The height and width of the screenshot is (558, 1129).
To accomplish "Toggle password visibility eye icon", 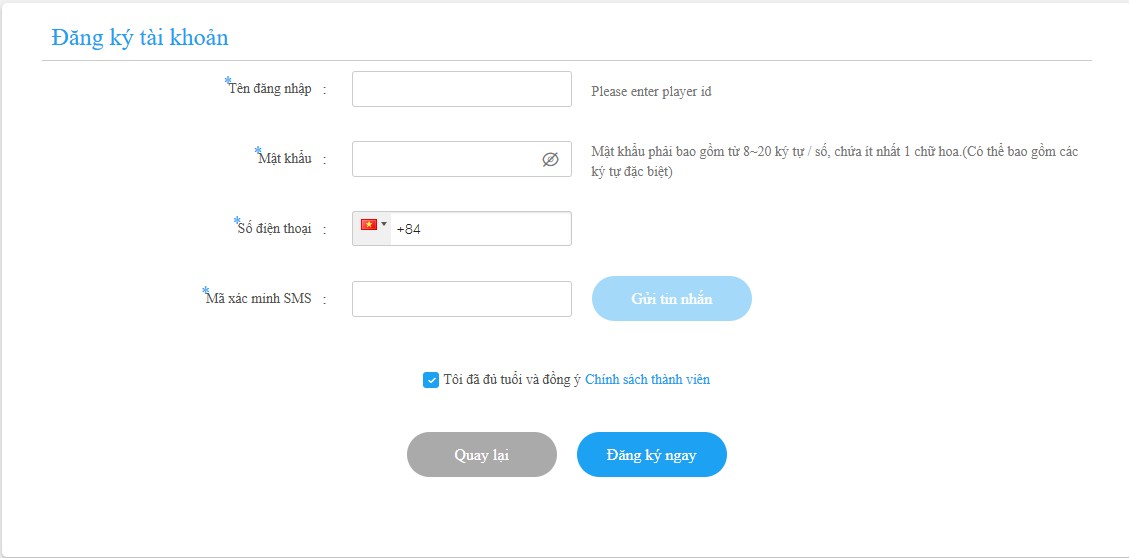I will click(x=550, y=159).
